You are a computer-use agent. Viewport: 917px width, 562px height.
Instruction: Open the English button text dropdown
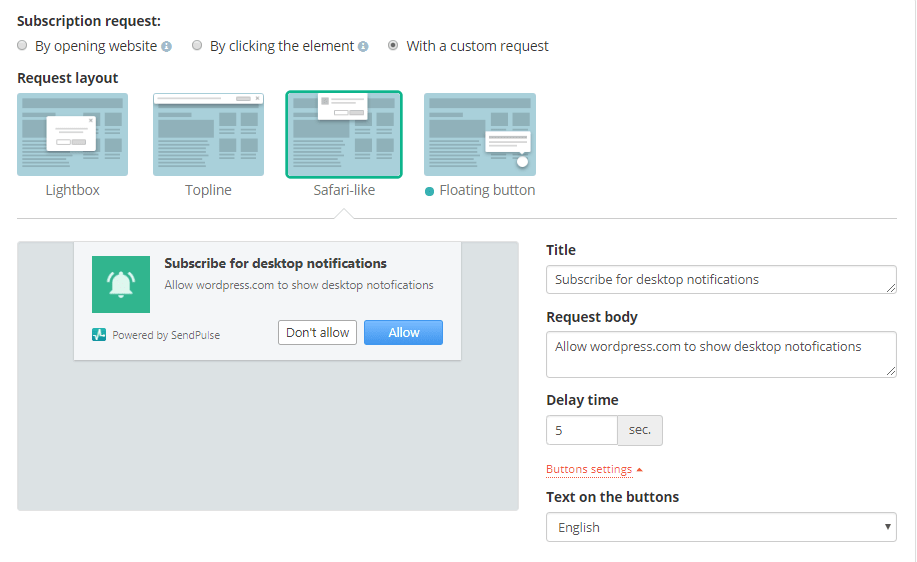(x=721, y=527)
